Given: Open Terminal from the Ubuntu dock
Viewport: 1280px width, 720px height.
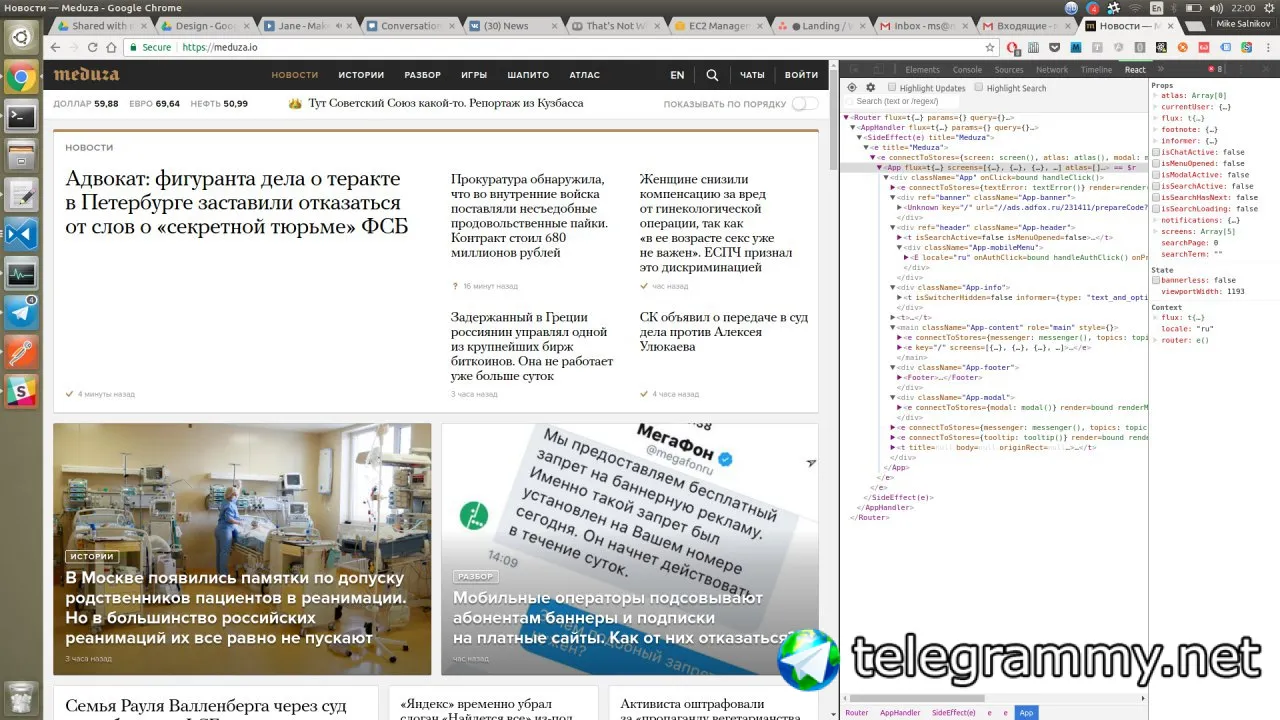Looking at the screenshot, I should 21,116.
